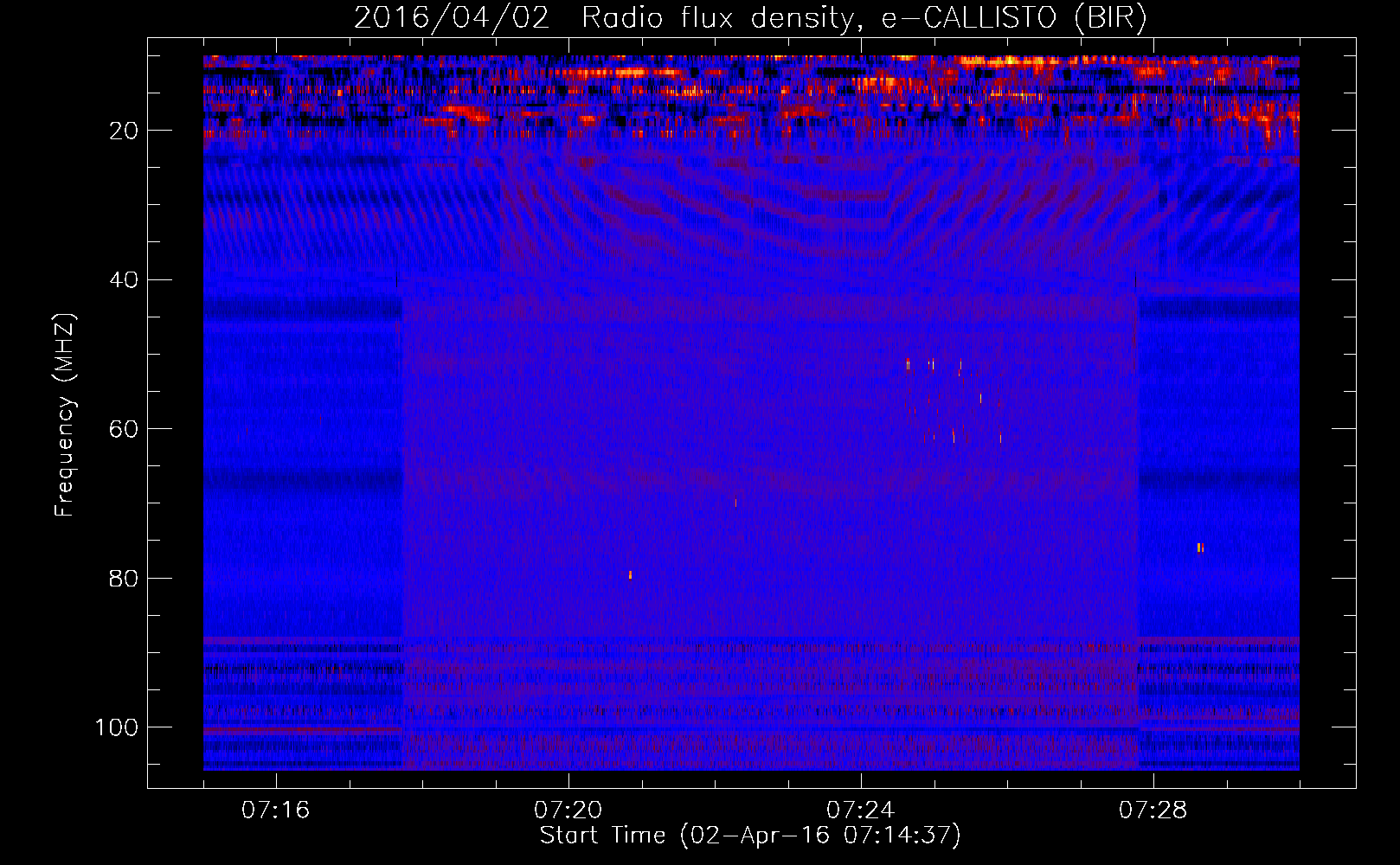
Task: Click the 07:28 time tick label
Action: click(1153, 811)
